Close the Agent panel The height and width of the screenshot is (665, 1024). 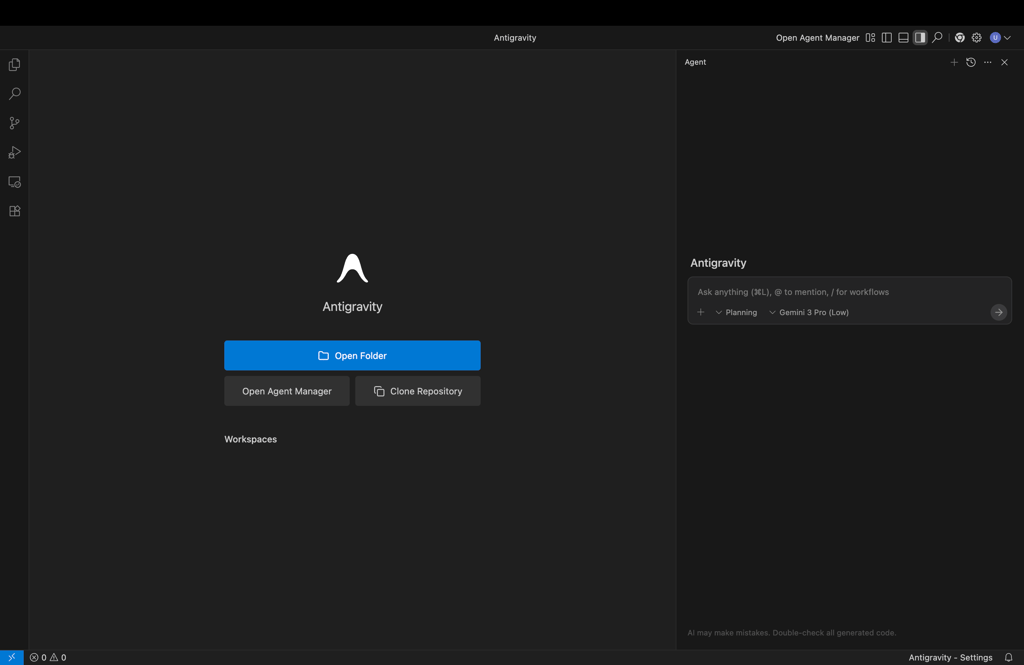point(1004,62)
